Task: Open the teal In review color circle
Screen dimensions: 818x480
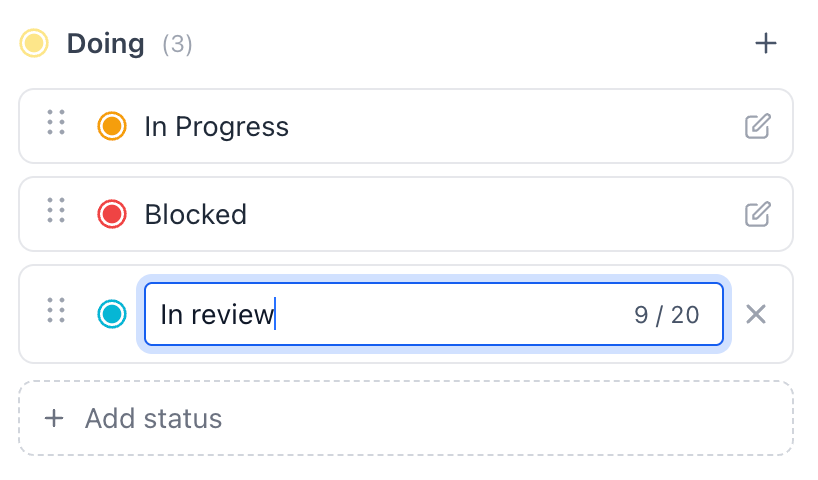Action: point(112,314)
